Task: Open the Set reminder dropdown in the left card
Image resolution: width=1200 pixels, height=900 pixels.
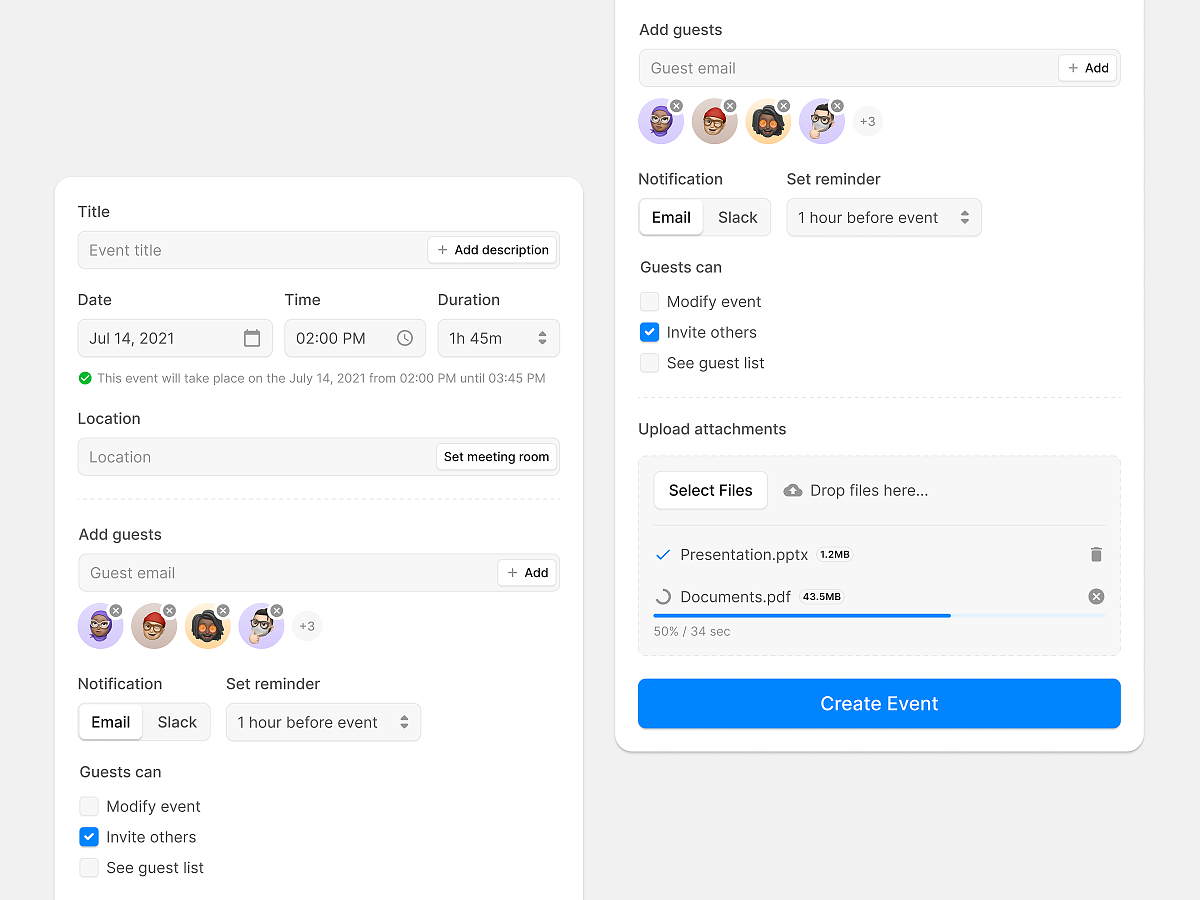Action: coord(324,722)
